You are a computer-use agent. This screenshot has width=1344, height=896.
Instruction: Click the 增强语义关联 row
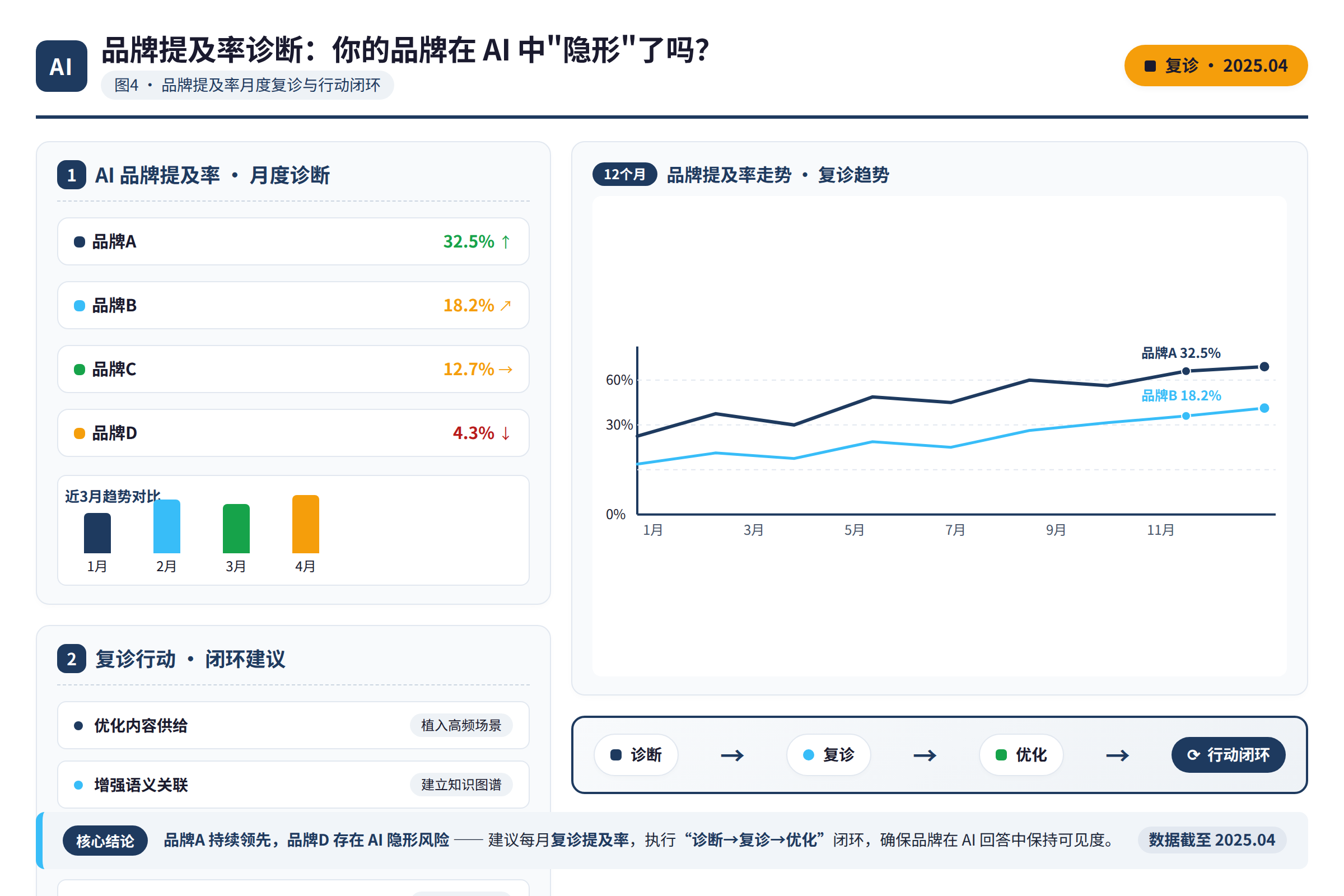click(293, 785)
